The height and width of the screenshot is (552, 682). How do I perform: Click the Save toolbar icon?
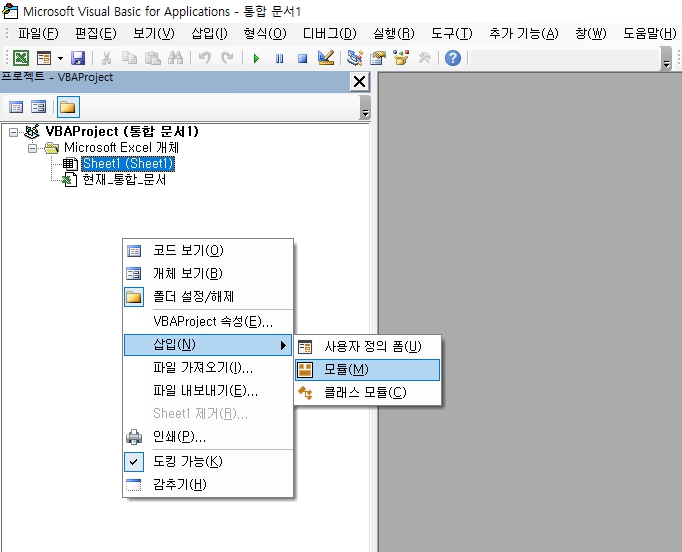78,58
